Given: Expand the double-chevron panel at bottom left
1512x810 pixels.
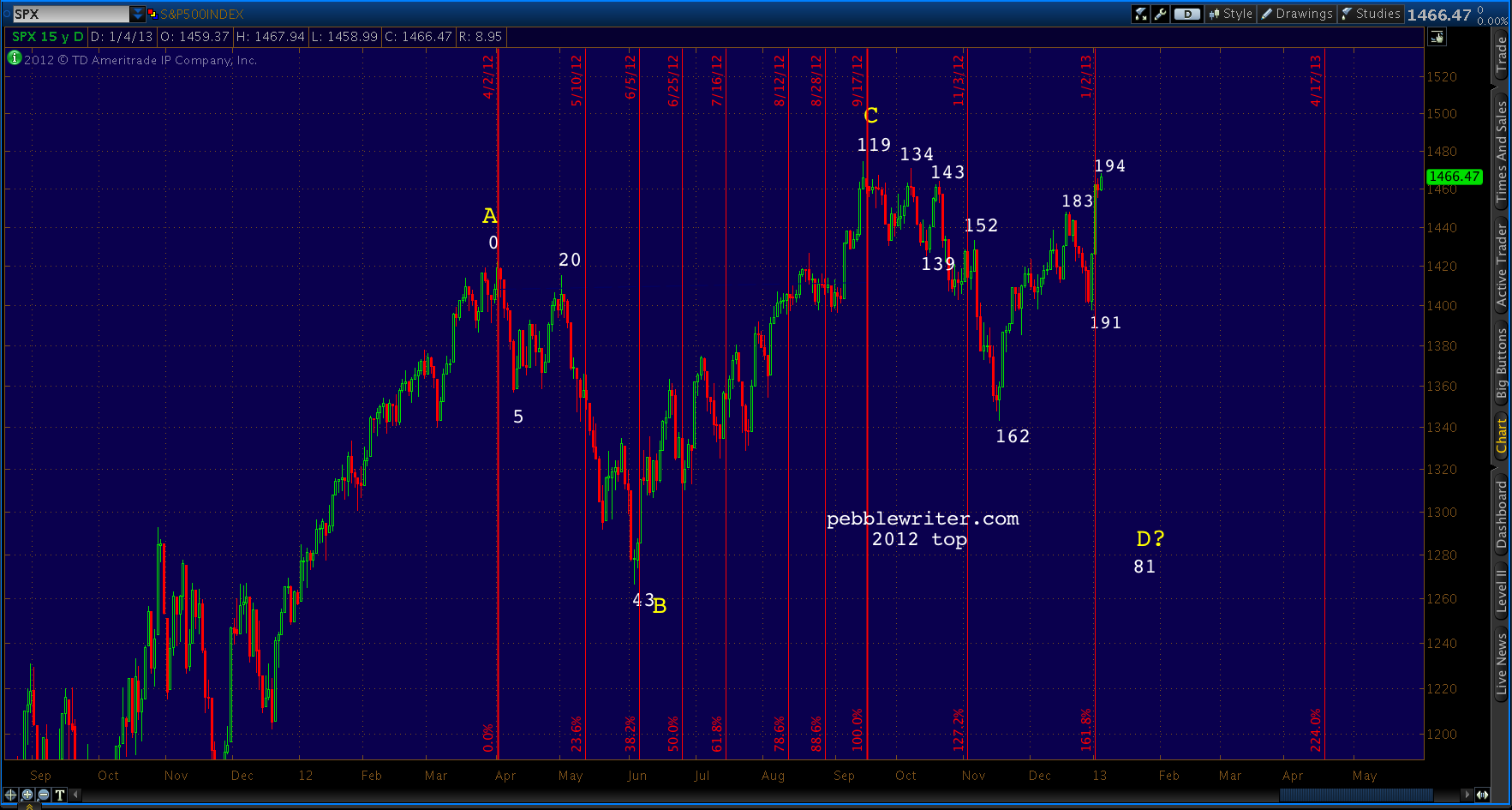Looking at the screenshot, I should (29, 807).
